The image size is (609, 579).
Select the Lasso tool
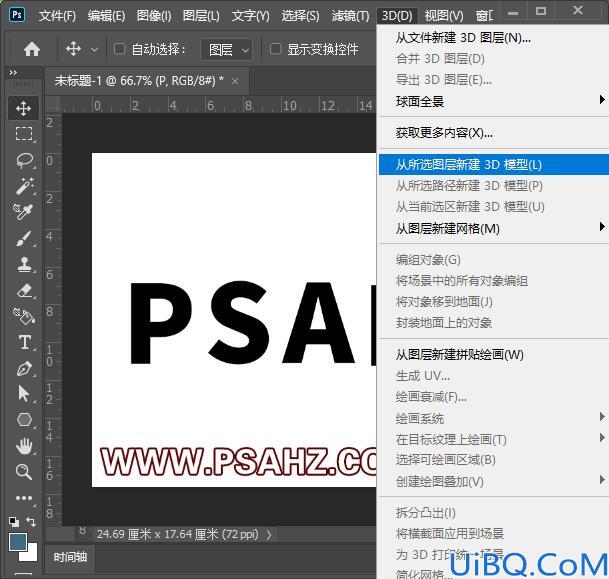[24, 160]
